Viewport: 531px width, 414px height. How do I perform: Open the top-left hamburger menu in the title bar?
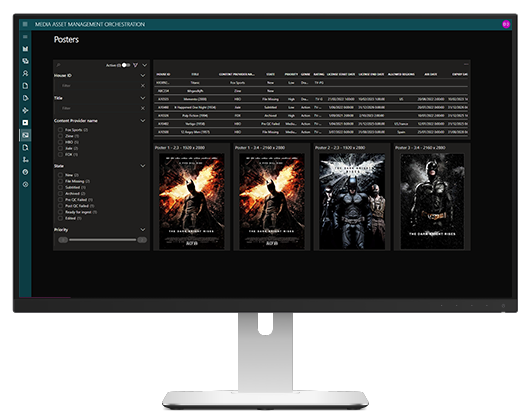point(25,24)
